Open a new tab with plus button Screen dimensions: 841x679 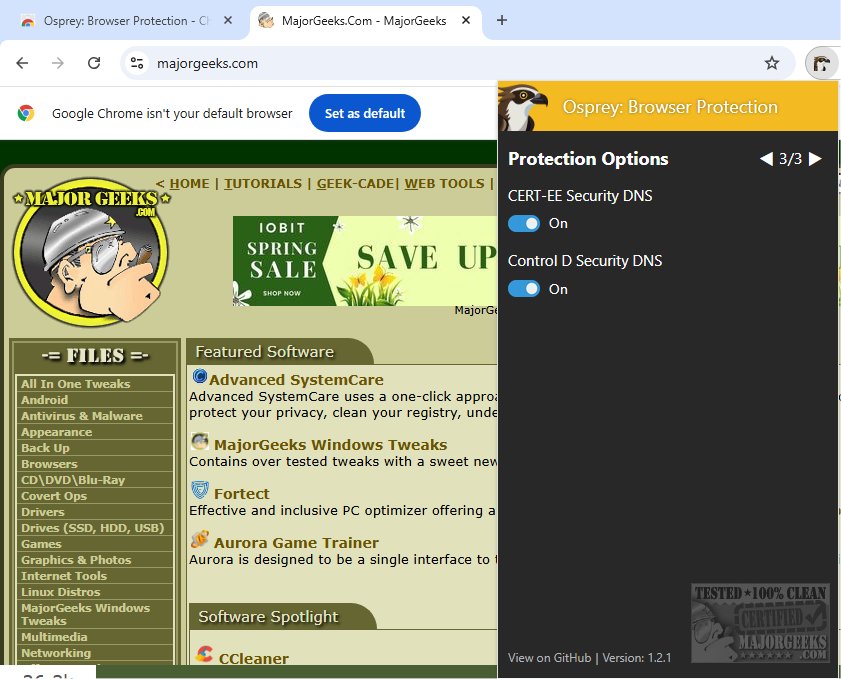[x=501, y=20]
